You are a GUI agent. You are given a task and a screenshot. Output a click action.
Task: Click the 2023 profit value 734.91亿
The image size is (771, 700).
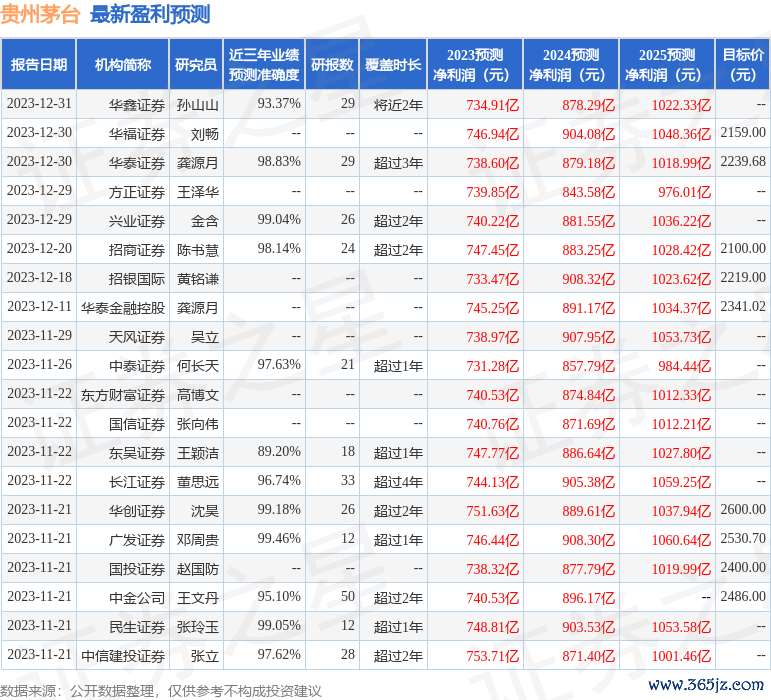click(493, 105)
